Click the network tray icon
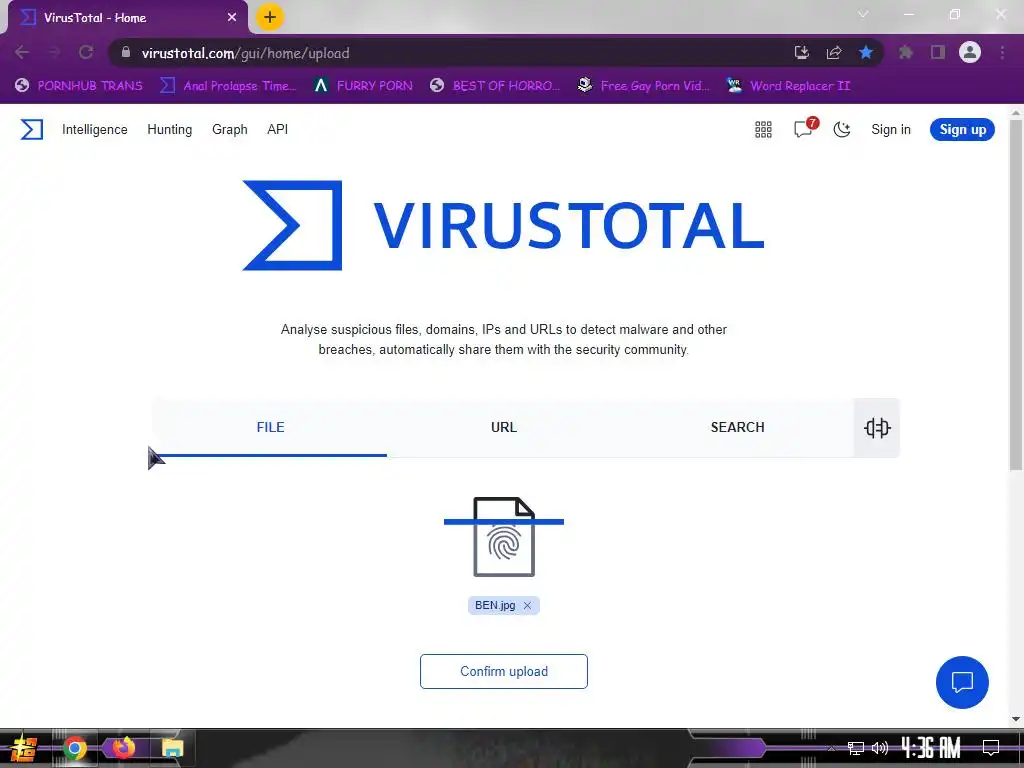Image resolution: width=1024 pixels, height=768 pixels. click(x=856, y=748)
